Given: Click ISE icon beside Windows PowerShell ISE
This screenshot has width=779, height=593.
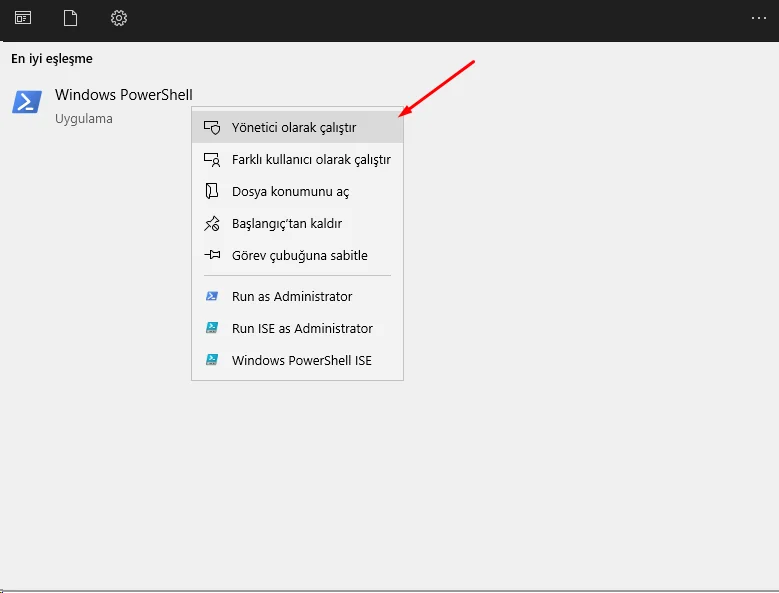Looking at the screenshot, I should [212, 360].
